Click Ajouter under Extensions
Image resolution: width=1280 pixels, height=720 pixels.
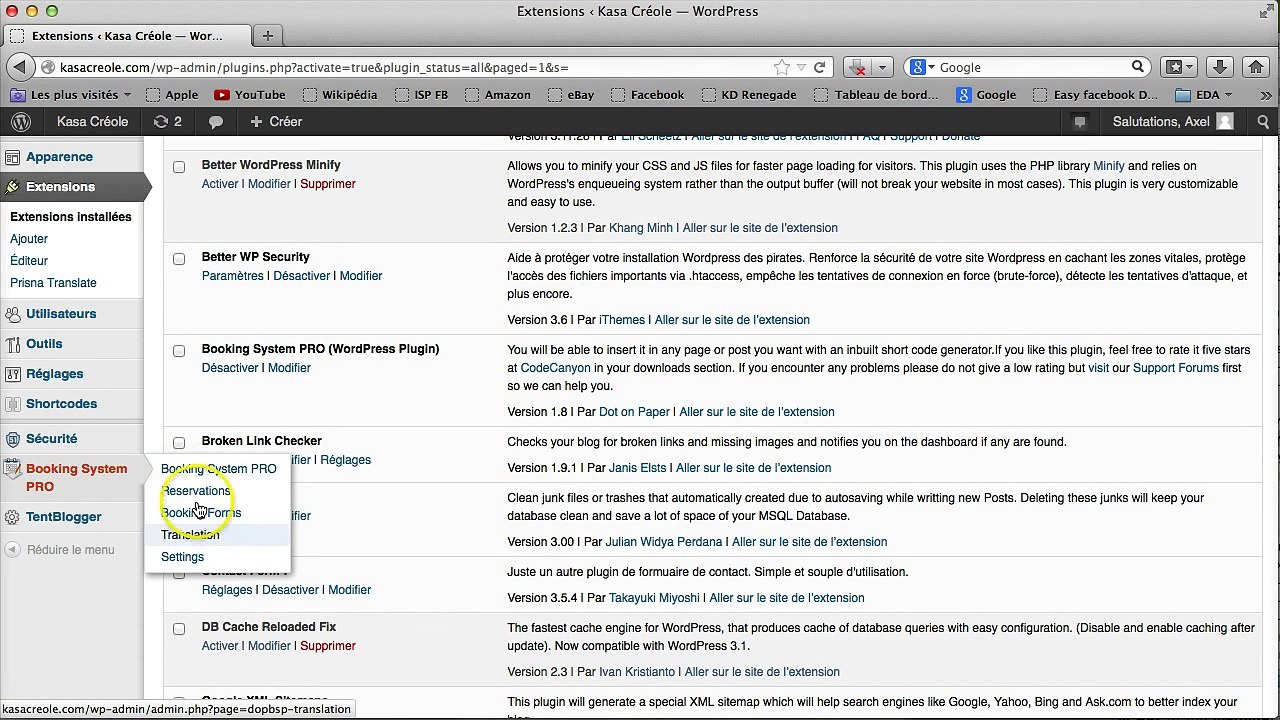click(29, 239)
